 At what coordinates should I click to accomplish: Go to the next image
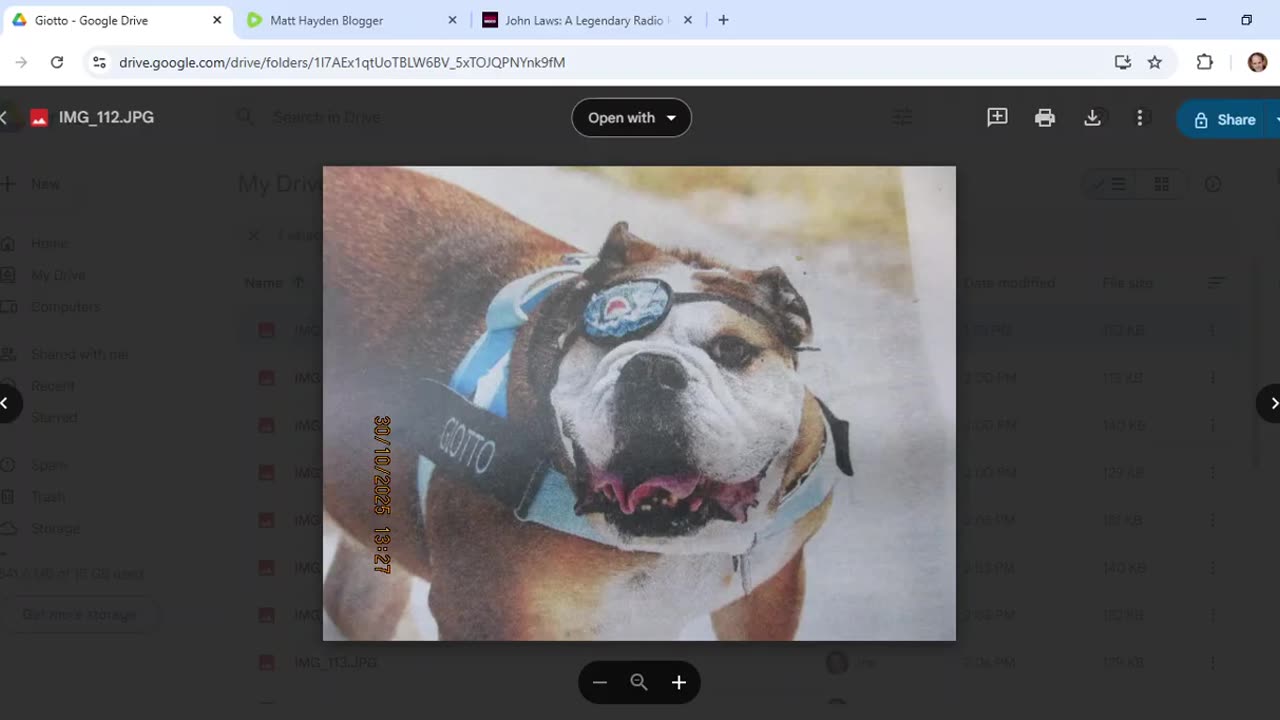1271,403
